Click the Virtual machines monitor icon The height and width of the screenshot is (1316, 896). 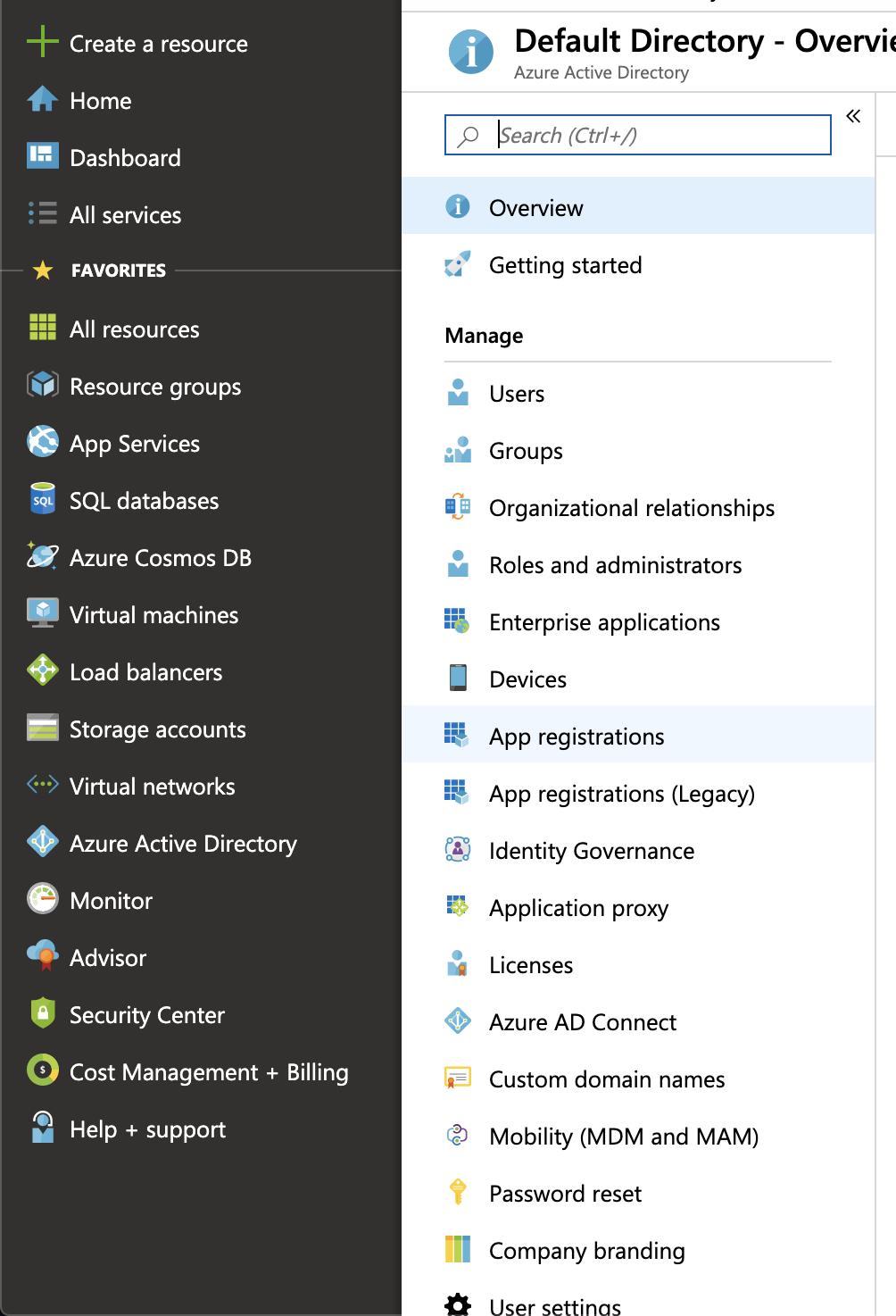42,613
